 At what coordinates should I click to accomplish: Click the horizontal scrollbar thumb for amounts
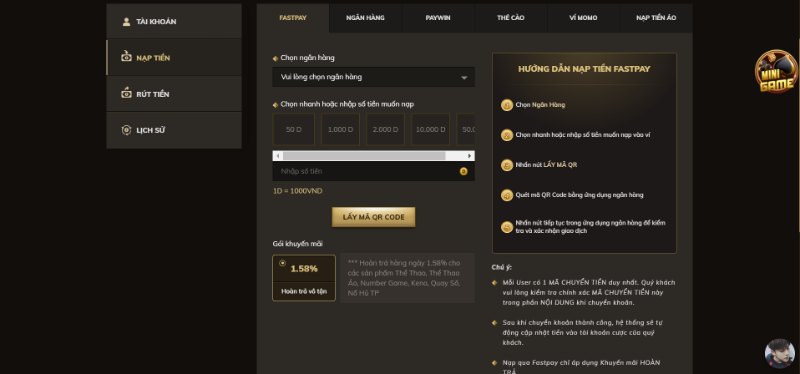[x=364, y=156]
